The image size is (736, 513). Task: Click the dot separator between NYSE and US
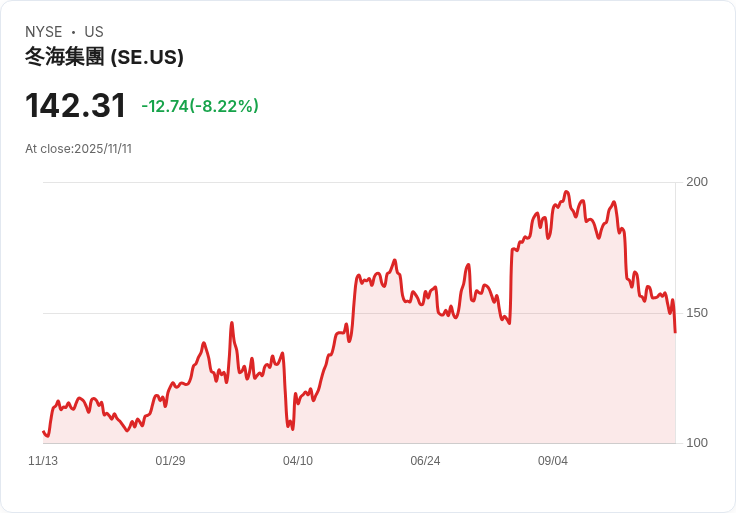(73, 32)
